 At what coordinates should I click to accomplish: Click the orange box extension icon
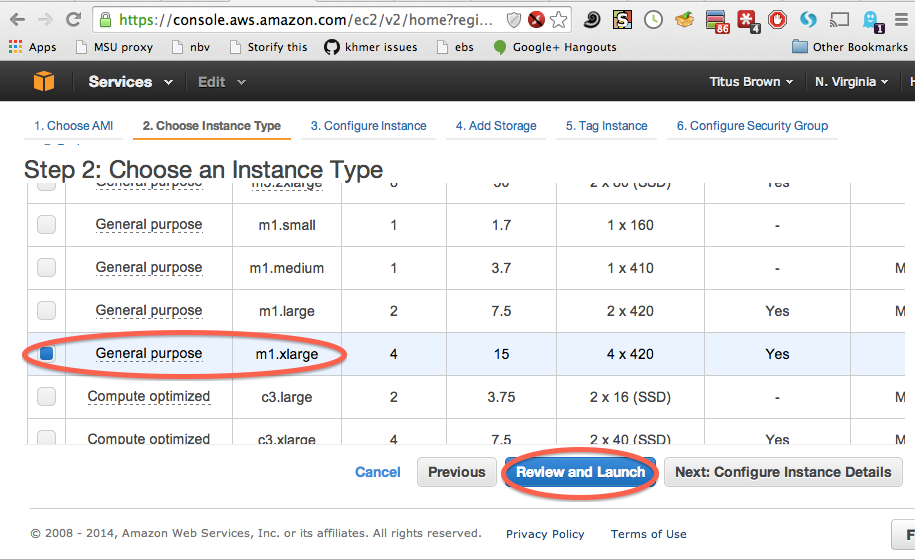point(684,20)
